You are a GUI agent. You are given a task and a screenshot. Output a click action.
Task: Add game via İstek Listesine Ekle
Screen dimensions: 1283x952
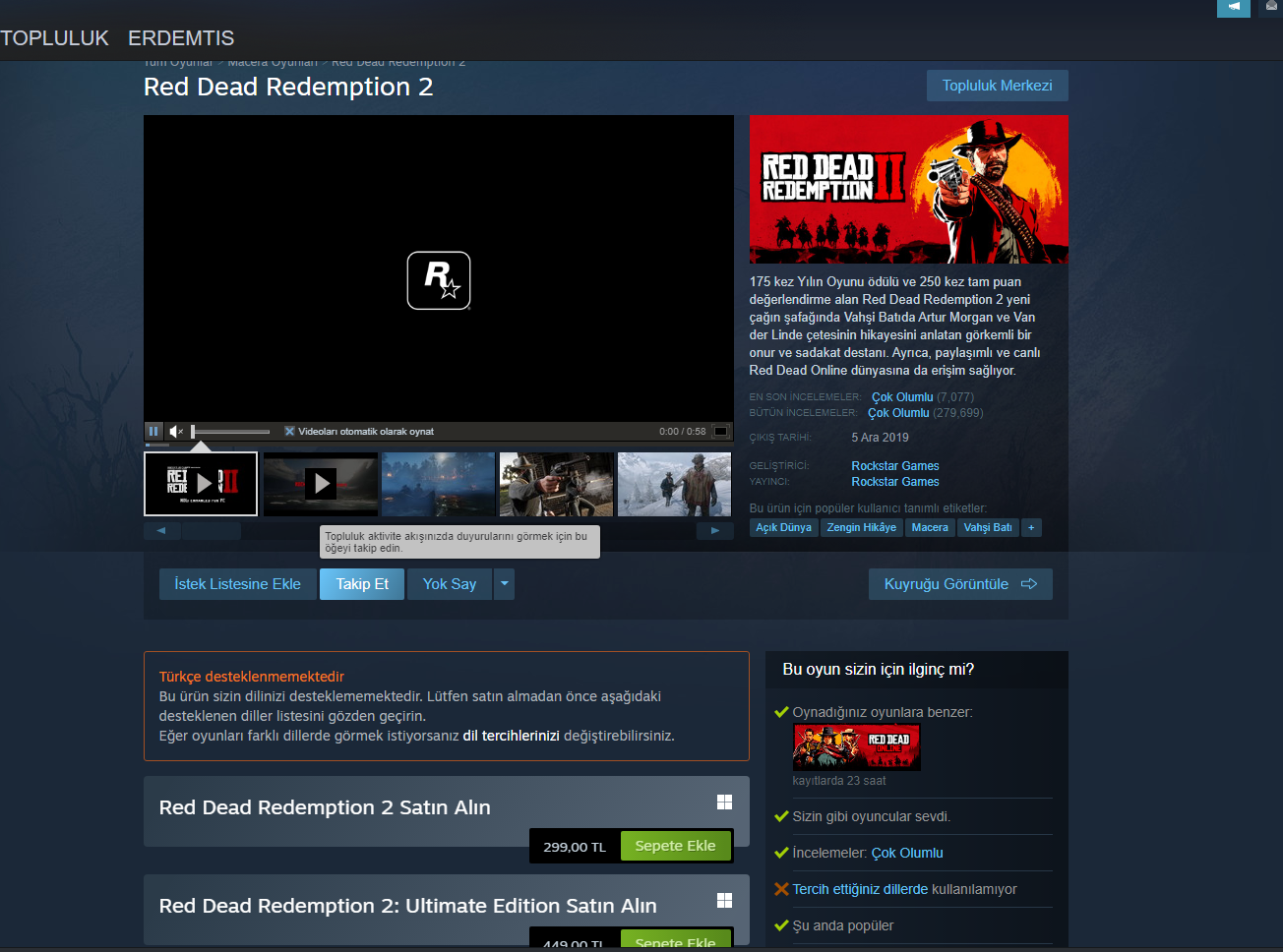point(238,584)
